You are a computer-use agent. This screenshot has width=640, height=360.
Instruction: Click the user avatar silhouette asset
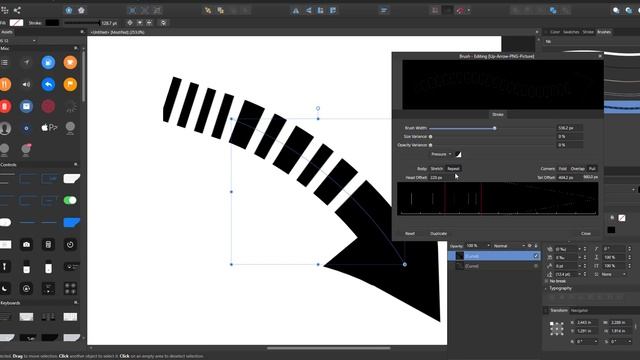tap(5, 128)
